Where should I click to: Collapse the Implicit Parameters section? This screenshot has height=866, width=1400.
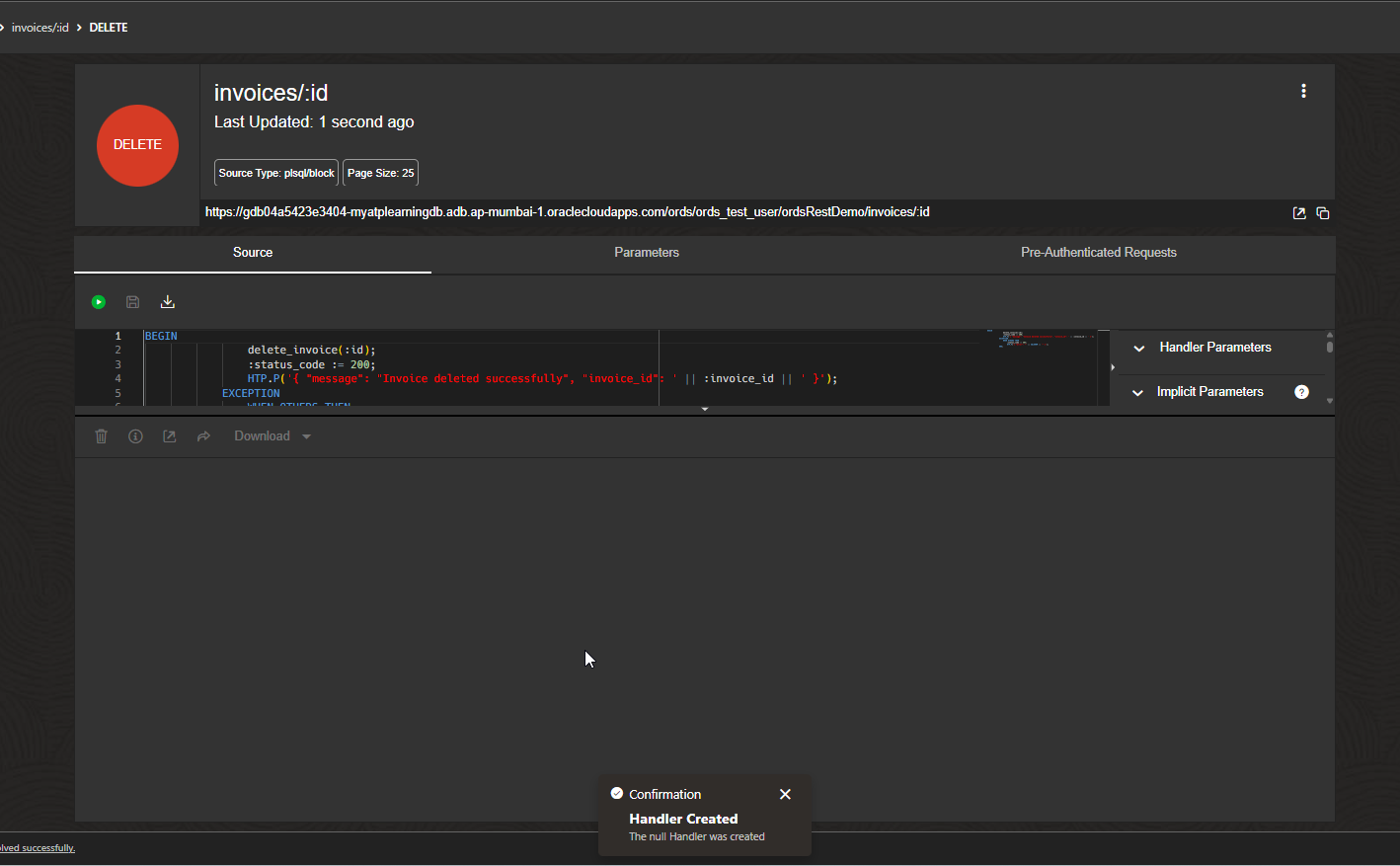[1138, 391]
